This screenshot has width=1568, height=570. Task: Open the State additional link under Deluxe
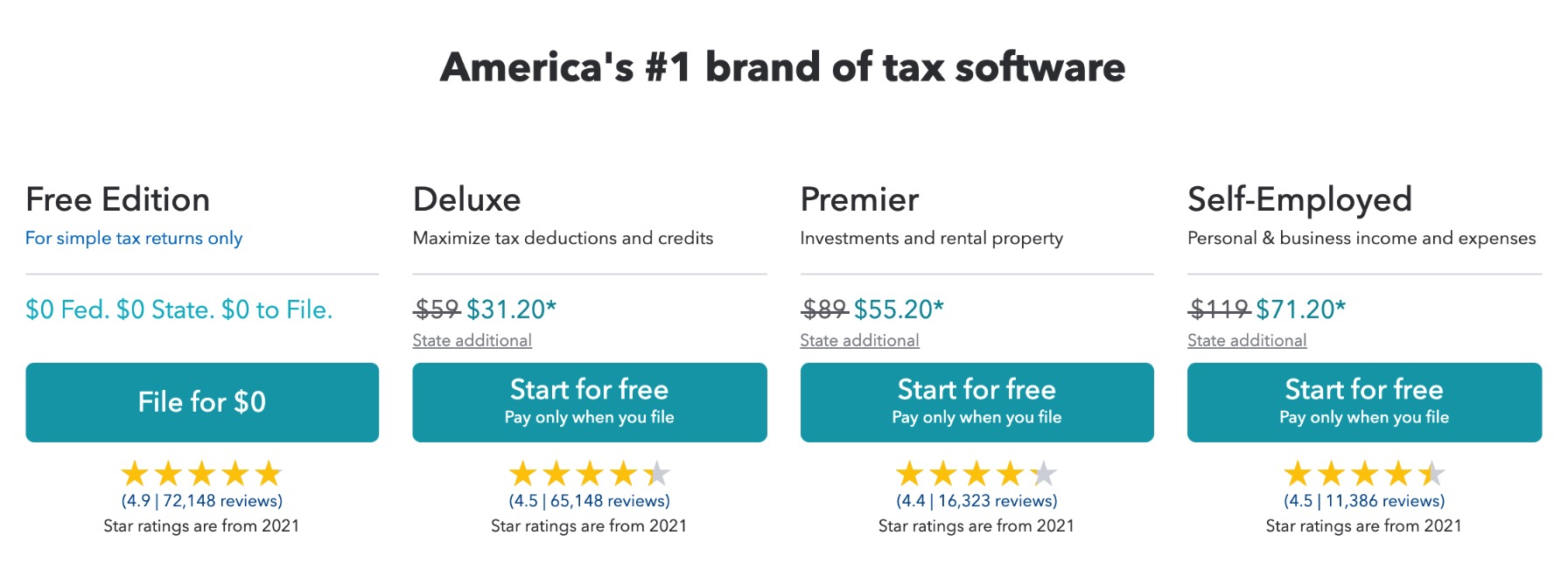pyautogui.click(x=472, y=340)
